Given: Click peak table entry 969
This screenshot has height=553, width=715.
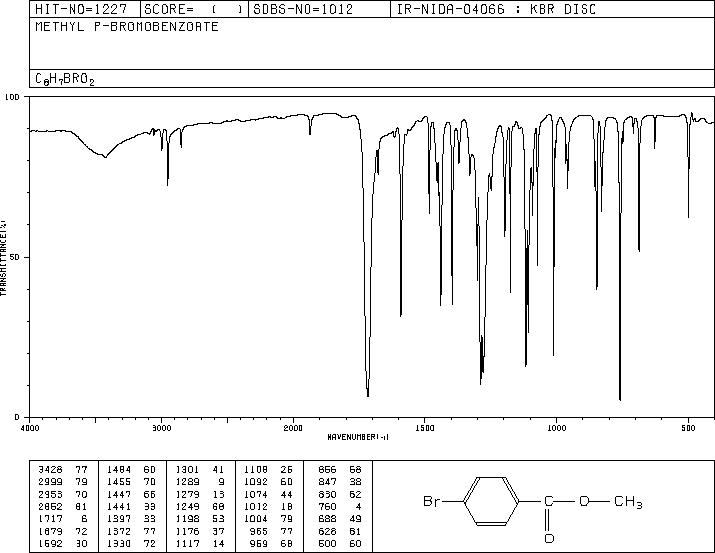Looking at the screenshot, I should click(259, 543).
